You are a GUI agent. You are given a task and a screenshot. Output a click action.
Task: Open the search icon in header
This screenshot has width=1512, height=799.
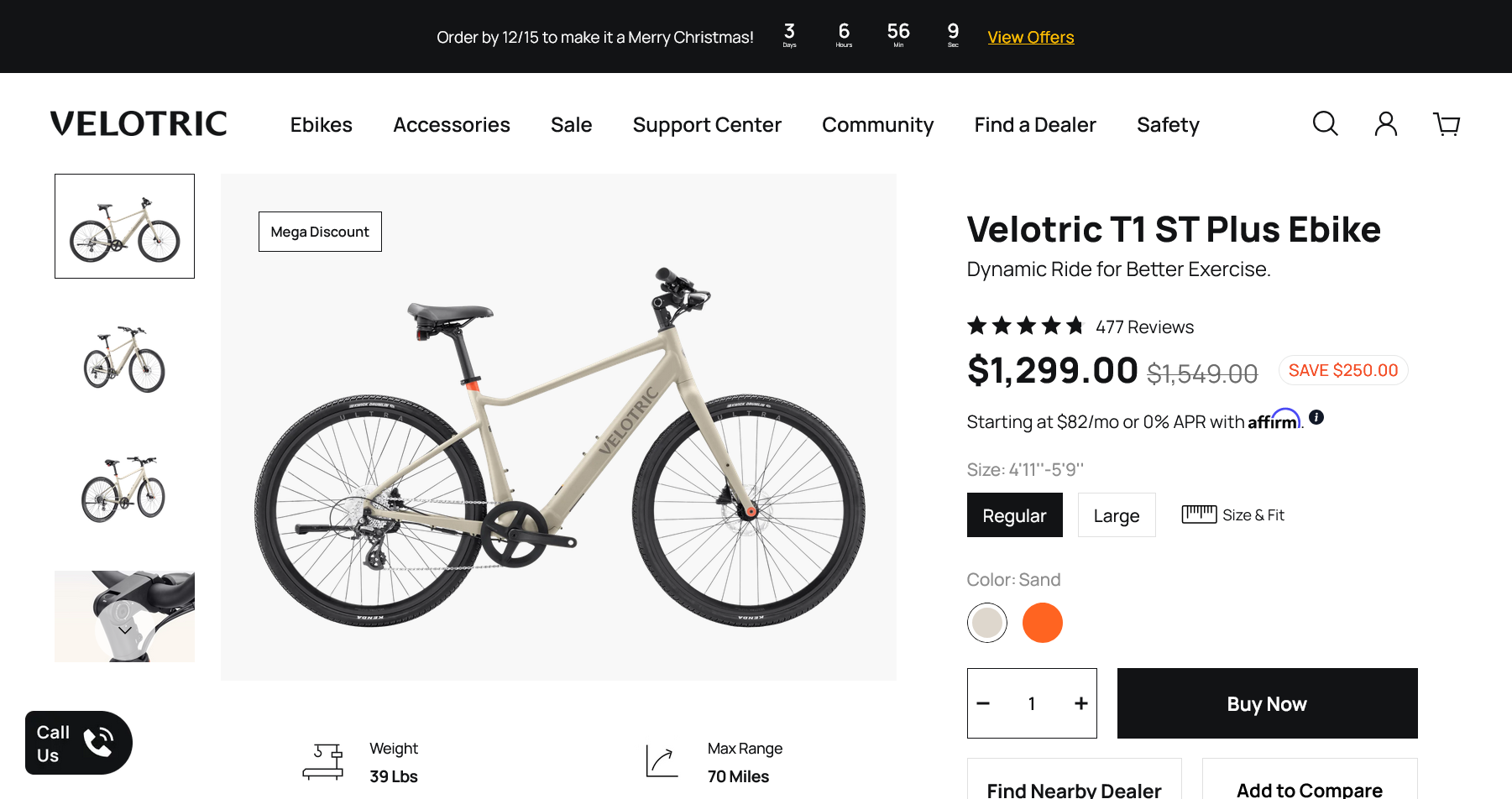(1325, 124)
